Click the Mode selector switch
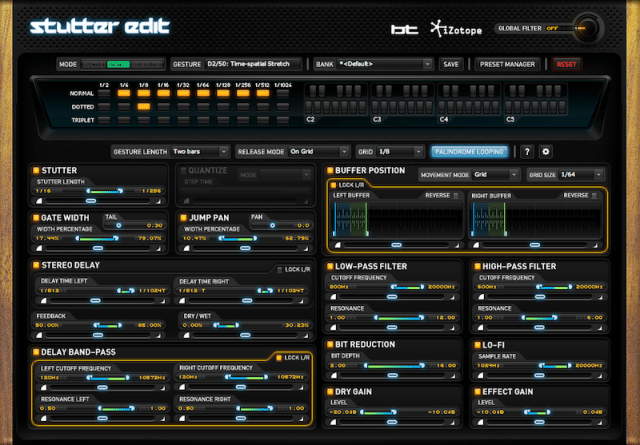The width and height of the screenshot is (640, 445). click(x=122, y=64)
